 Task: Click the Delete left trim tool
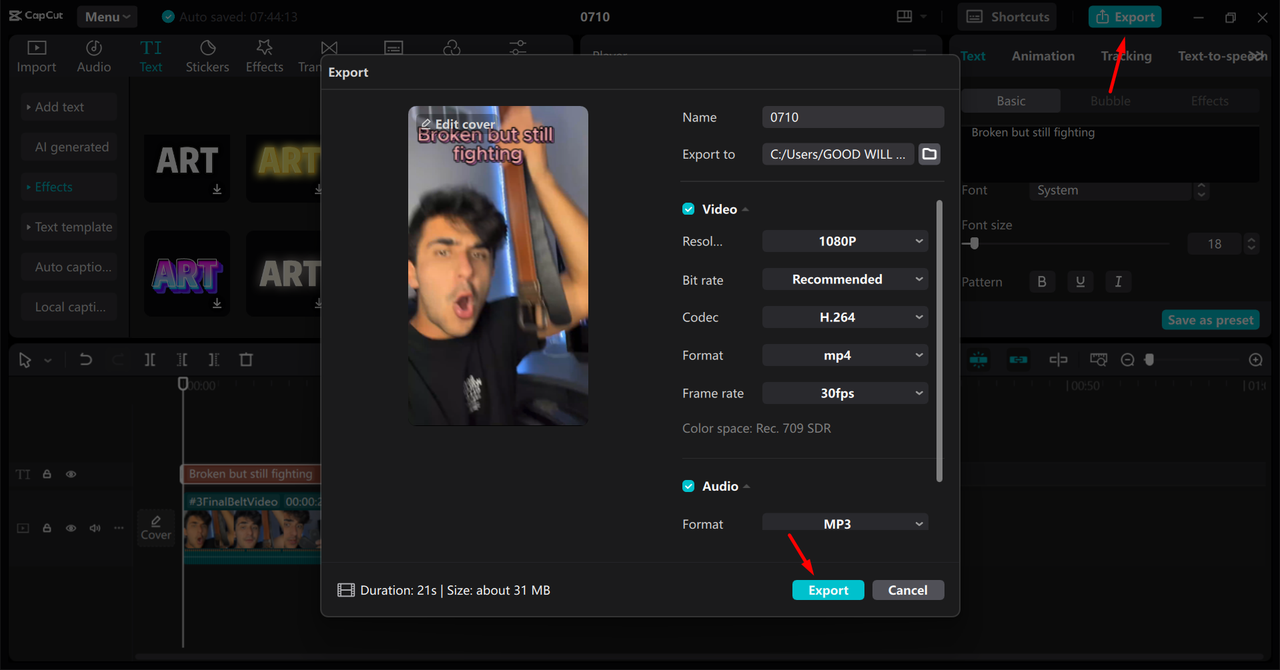point(182,360)
